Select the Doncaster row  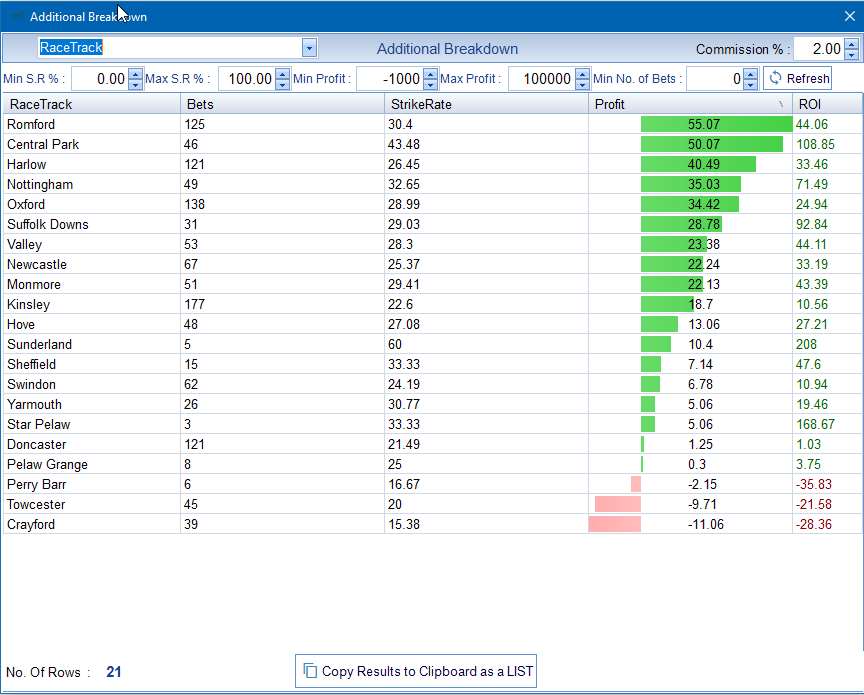(433, 444)
